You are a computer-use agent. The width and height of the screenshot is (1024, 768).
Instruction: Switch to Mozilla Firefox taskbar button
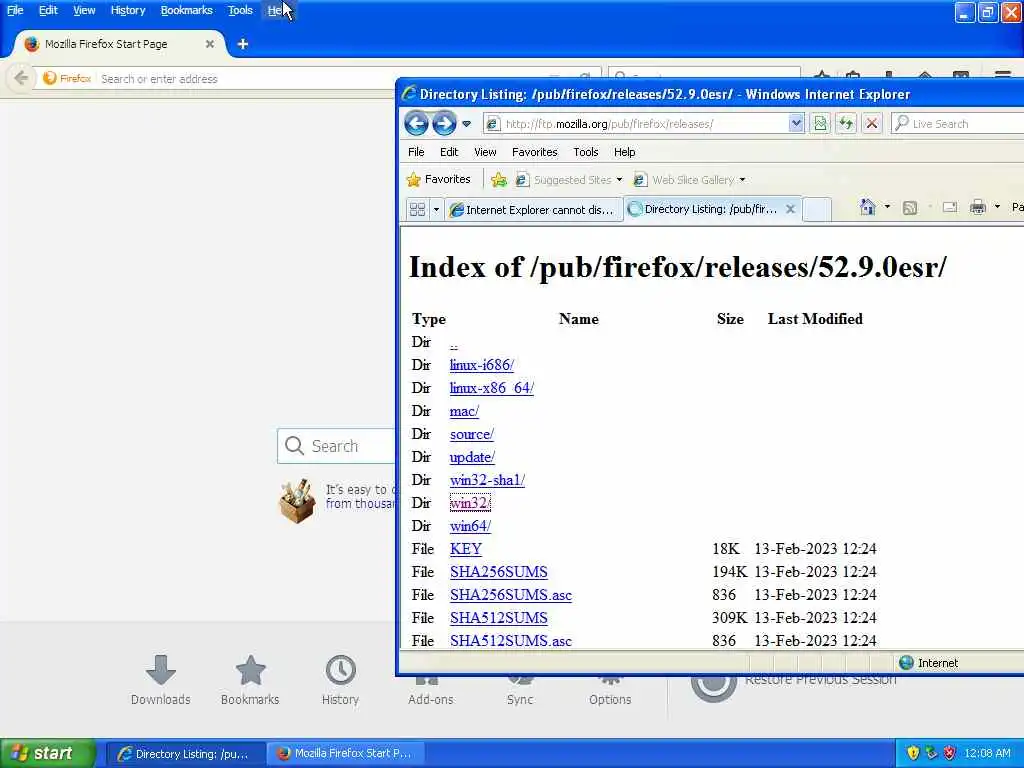346,754
